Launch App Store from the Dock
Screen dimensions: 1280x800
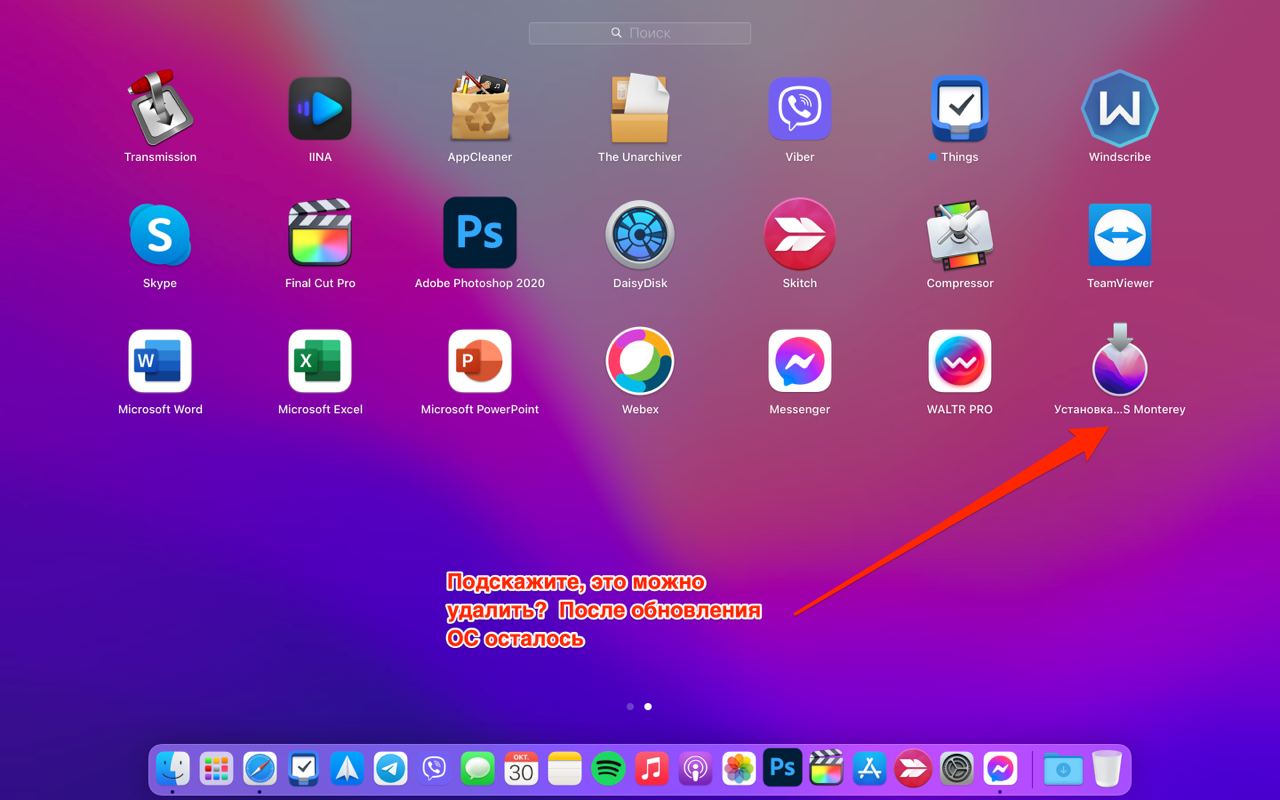[x=869, y=768]
